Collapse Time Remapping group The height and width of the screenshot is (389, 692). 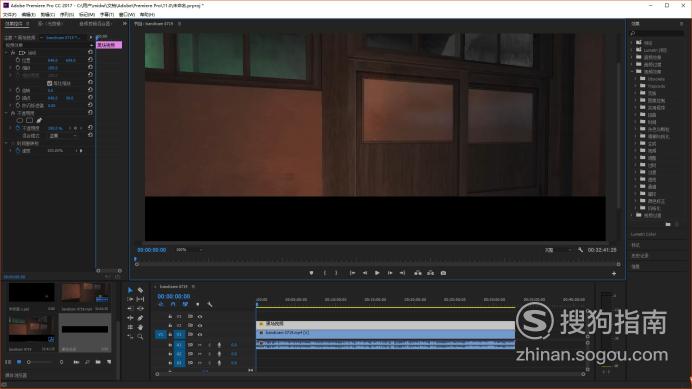pos(7,143)
